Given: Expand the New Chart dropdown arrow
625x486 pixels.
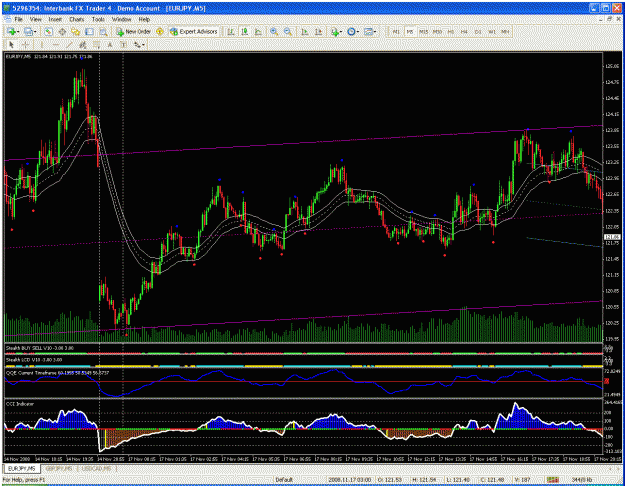Looking at the screenshot, I should point(18,31).
